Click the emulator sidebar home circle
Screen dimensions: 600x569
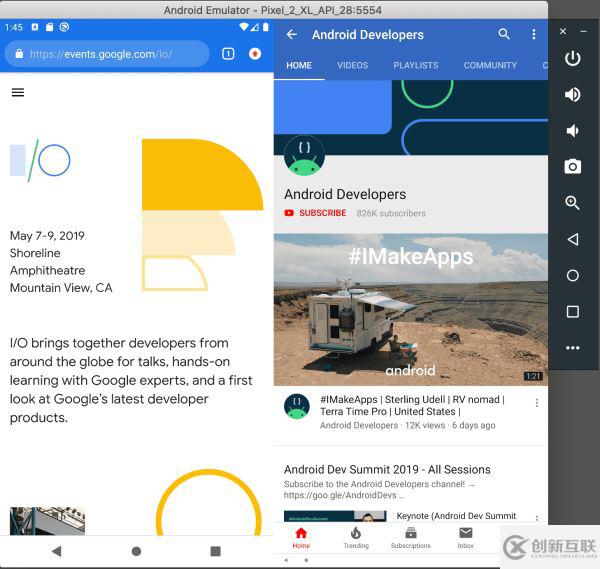pos(572,275)
